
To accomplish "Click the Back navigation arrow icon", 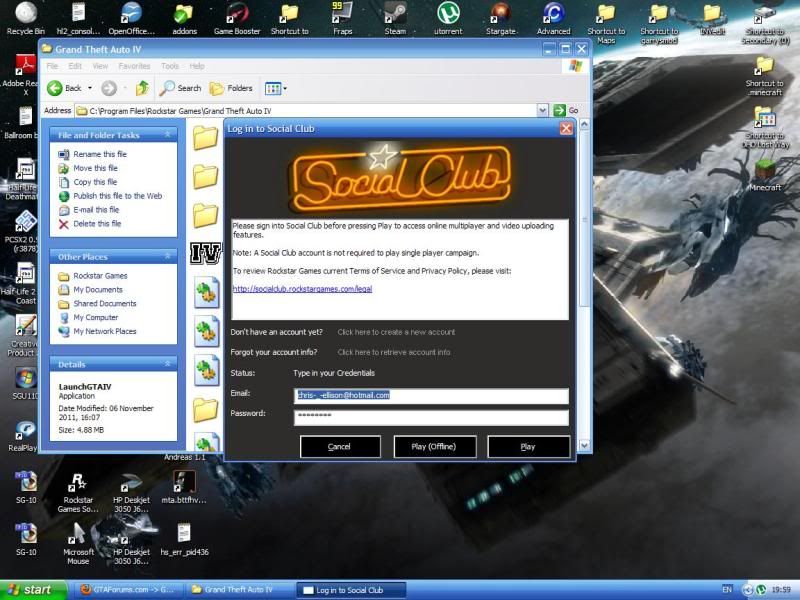I will coord(56,87).
